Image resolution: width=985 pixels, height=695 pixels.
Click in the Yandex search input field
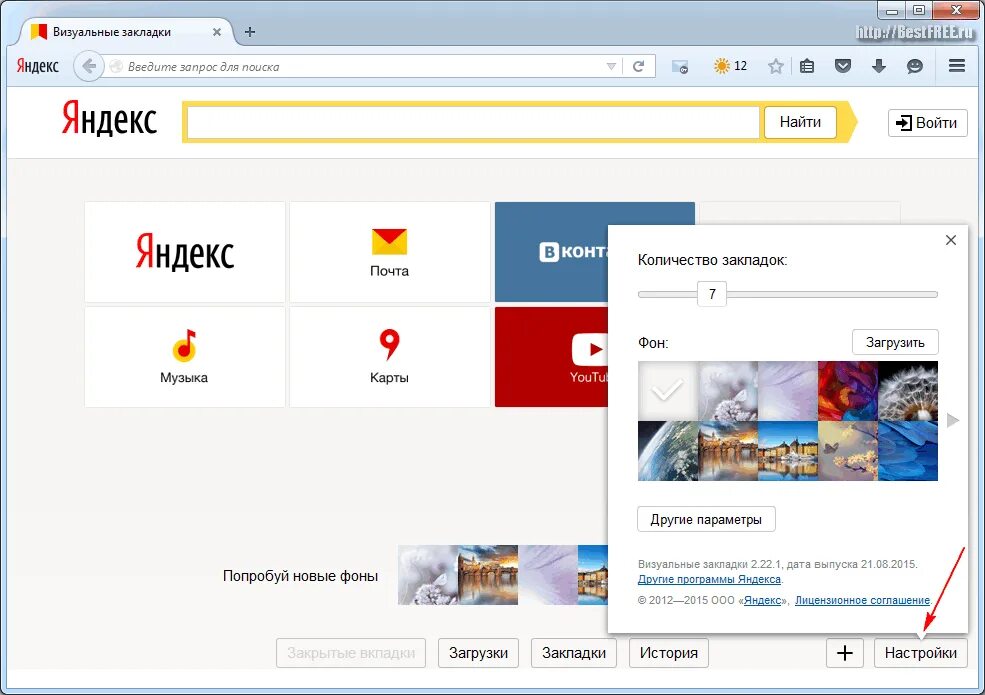pyautogui.click(x=473, y=122)
